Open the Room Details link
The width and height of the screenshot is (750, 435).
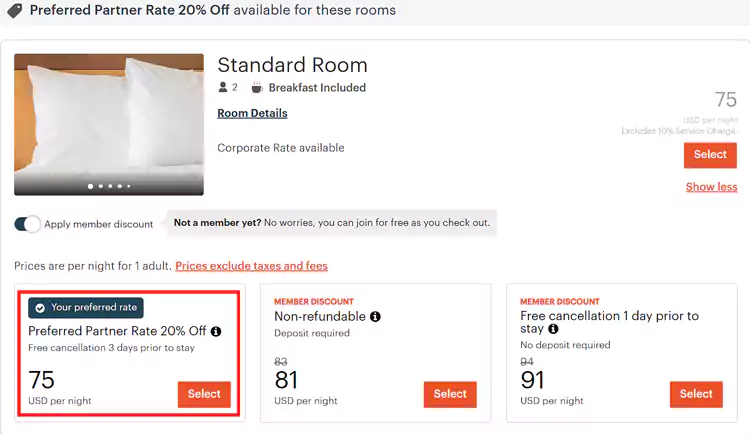click(252, 114)
